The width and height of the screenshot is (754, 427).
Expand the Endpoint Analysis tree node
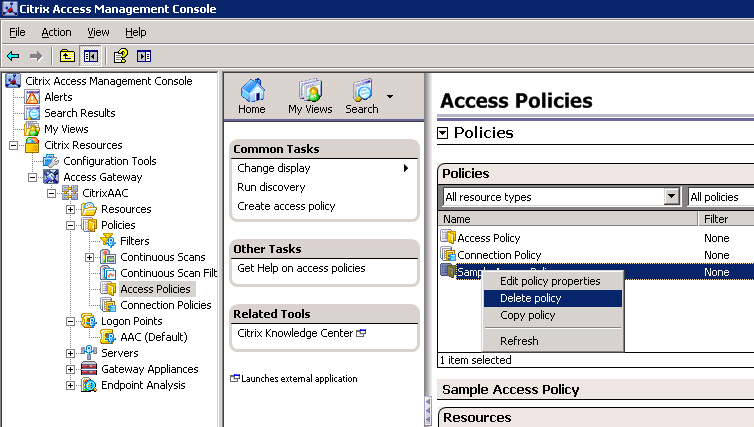point(70,385)
